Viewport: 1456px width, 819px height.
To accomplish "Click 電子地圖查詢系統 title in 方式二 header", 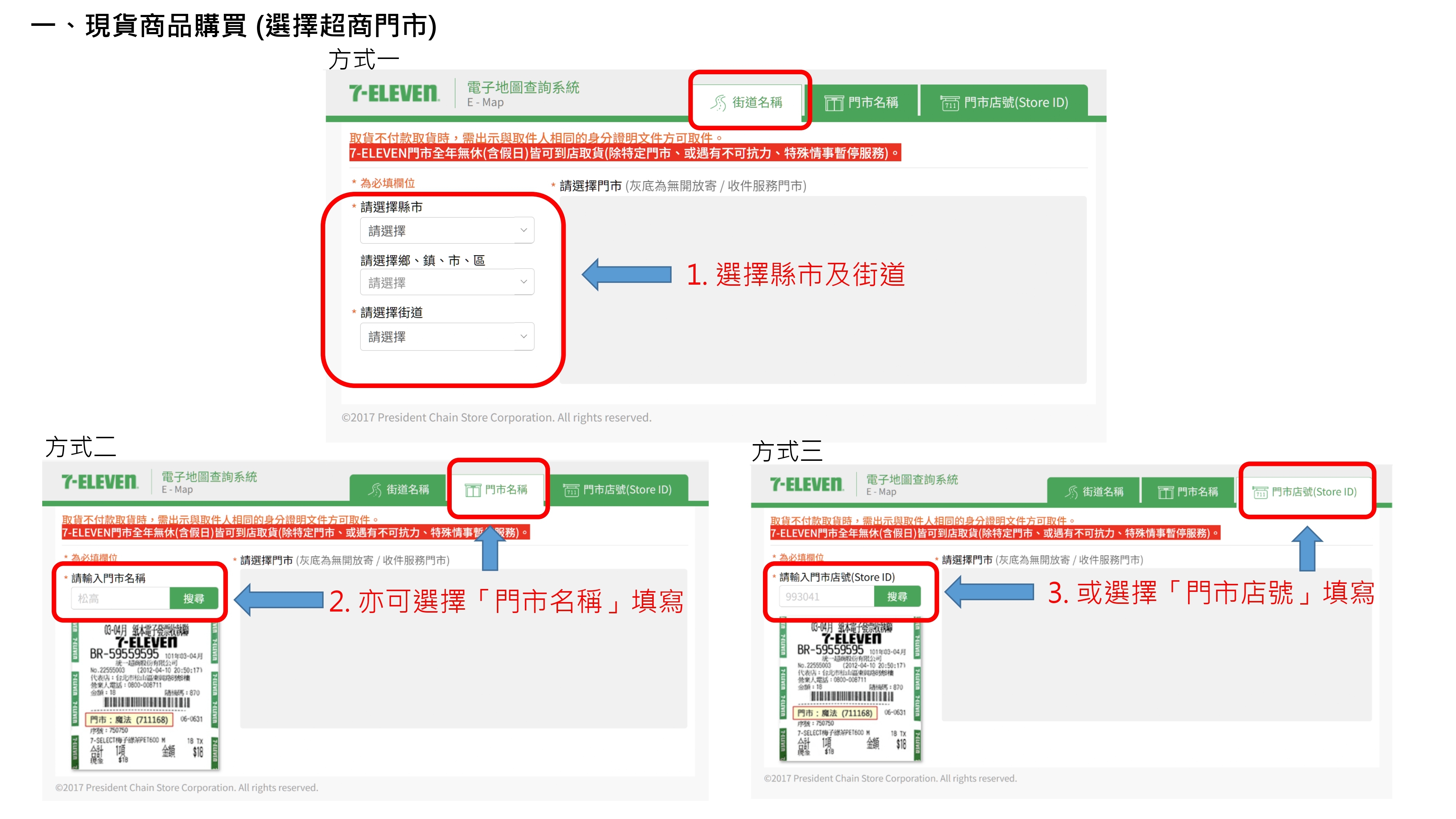I will coord(209,477).
